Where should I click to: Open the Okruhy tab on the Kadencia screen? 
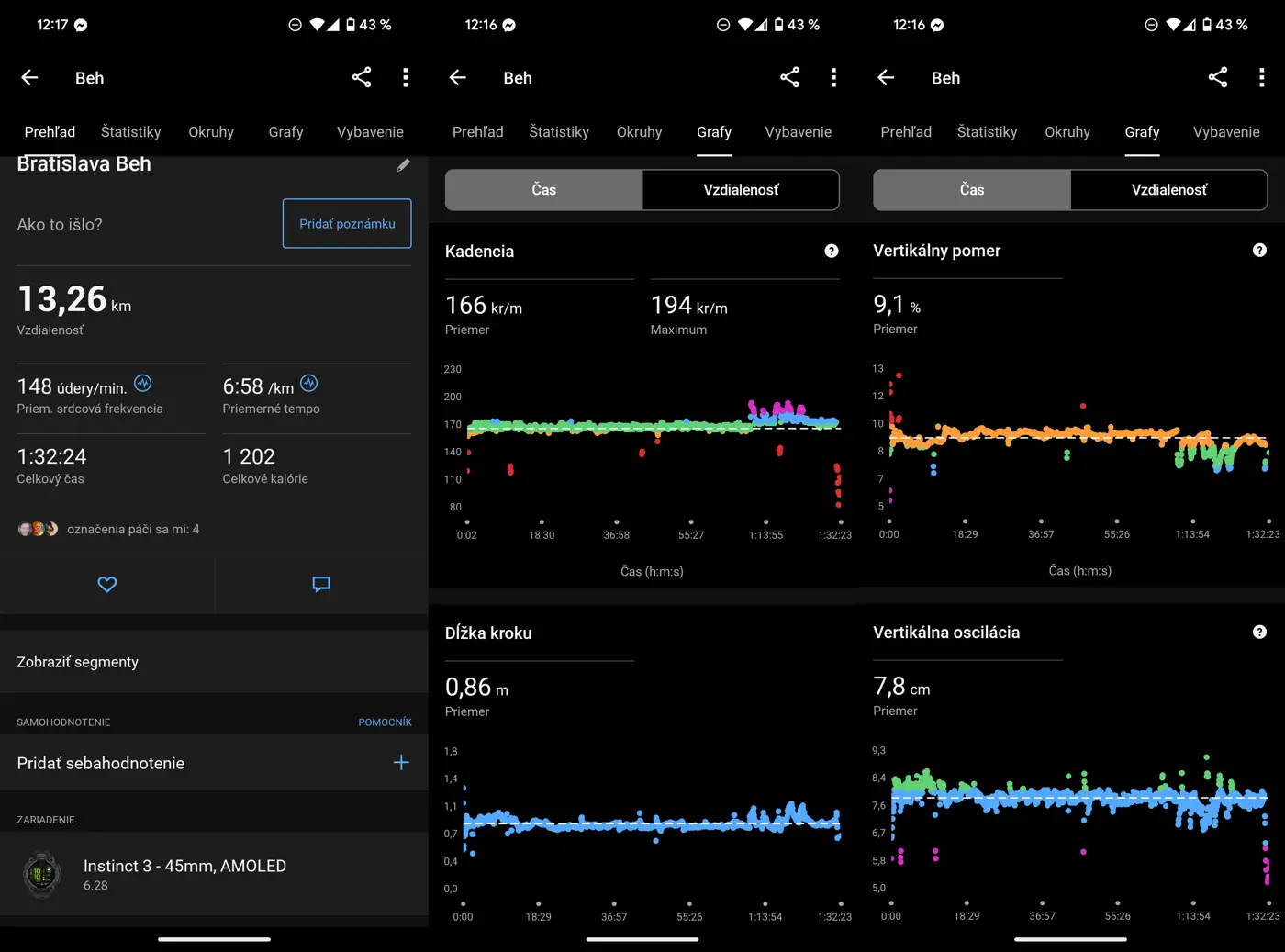coord(639,132)
